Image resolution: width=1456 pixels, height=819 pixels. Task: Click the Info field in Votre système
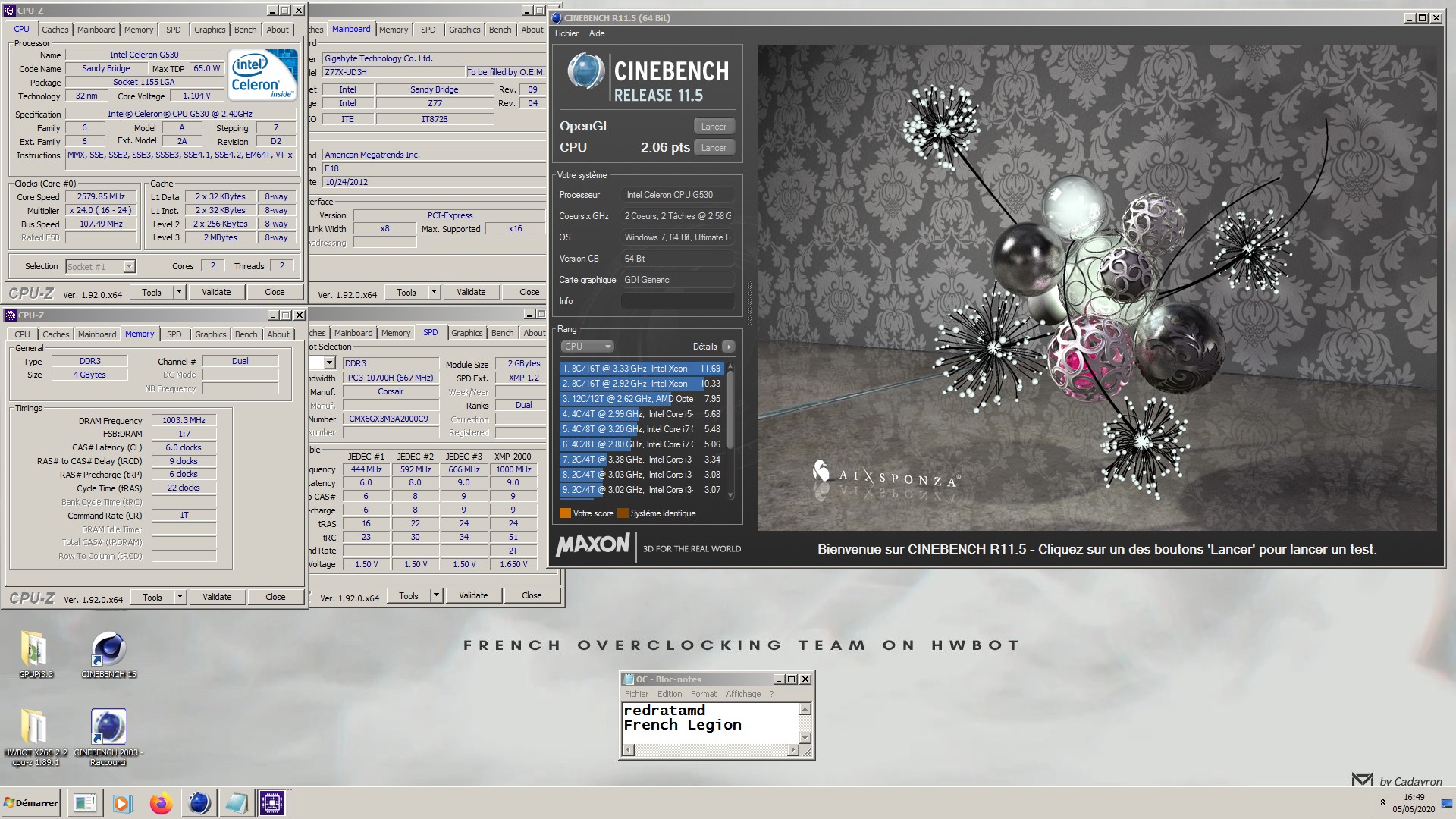coord(677,301)
